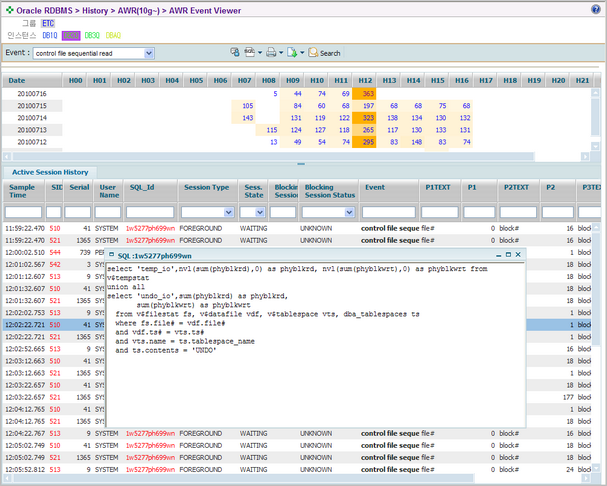Click cell 295 for 20100712 H12
Screen dimensions: 607x486
(x=365, y=142)
